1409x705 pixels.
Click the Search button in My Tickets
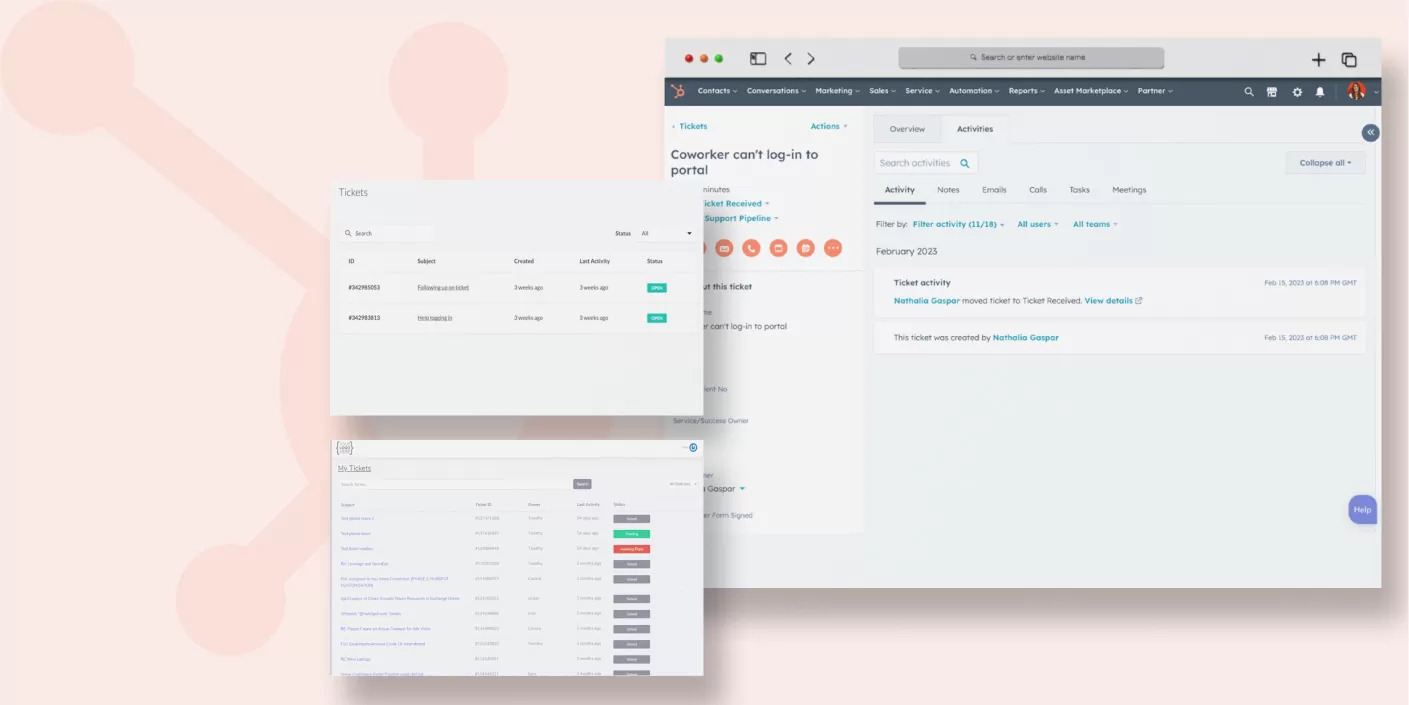coord(582,484)
